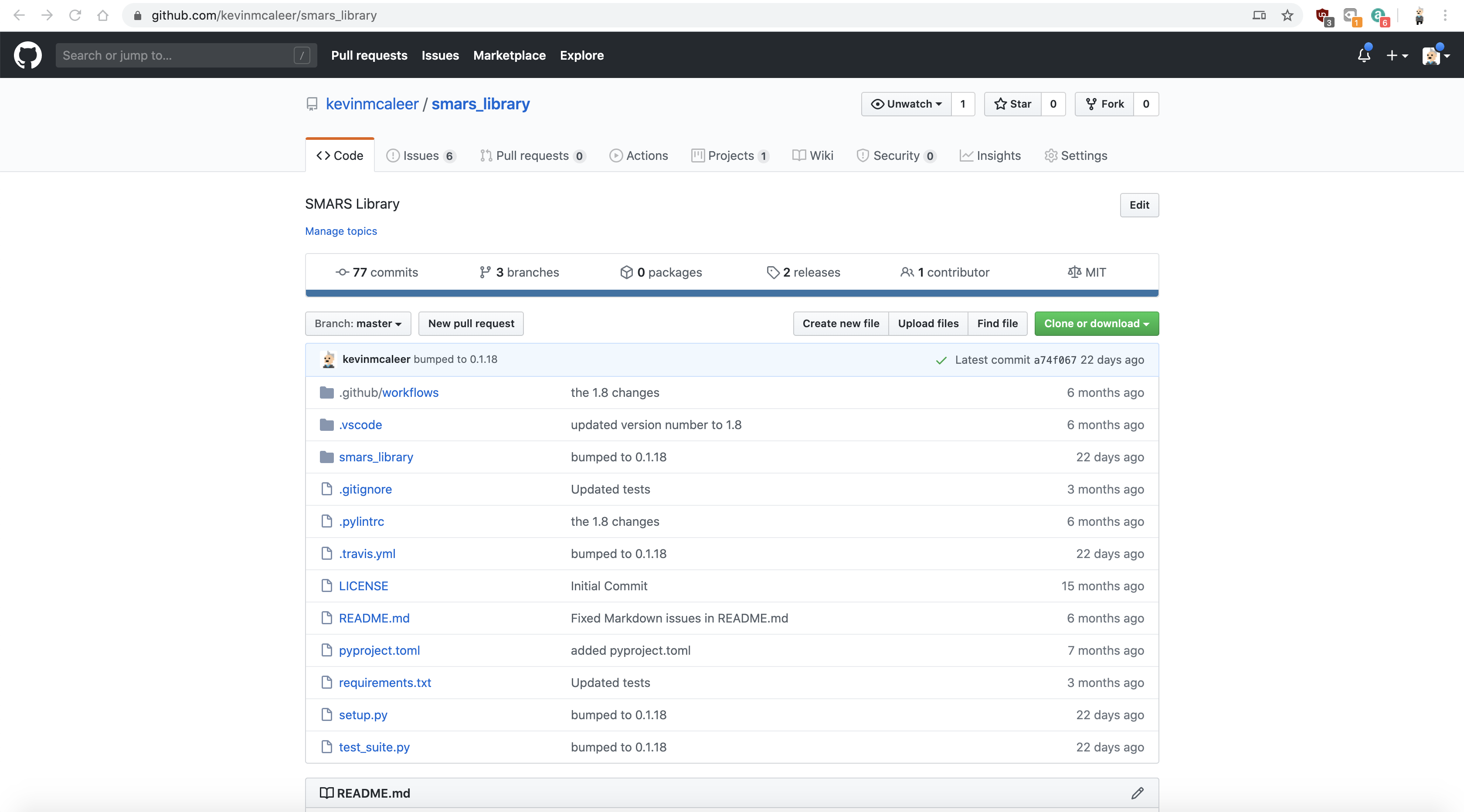Click the Search or jump to field
The image size is (1464, 812).
tap(186, 55)
